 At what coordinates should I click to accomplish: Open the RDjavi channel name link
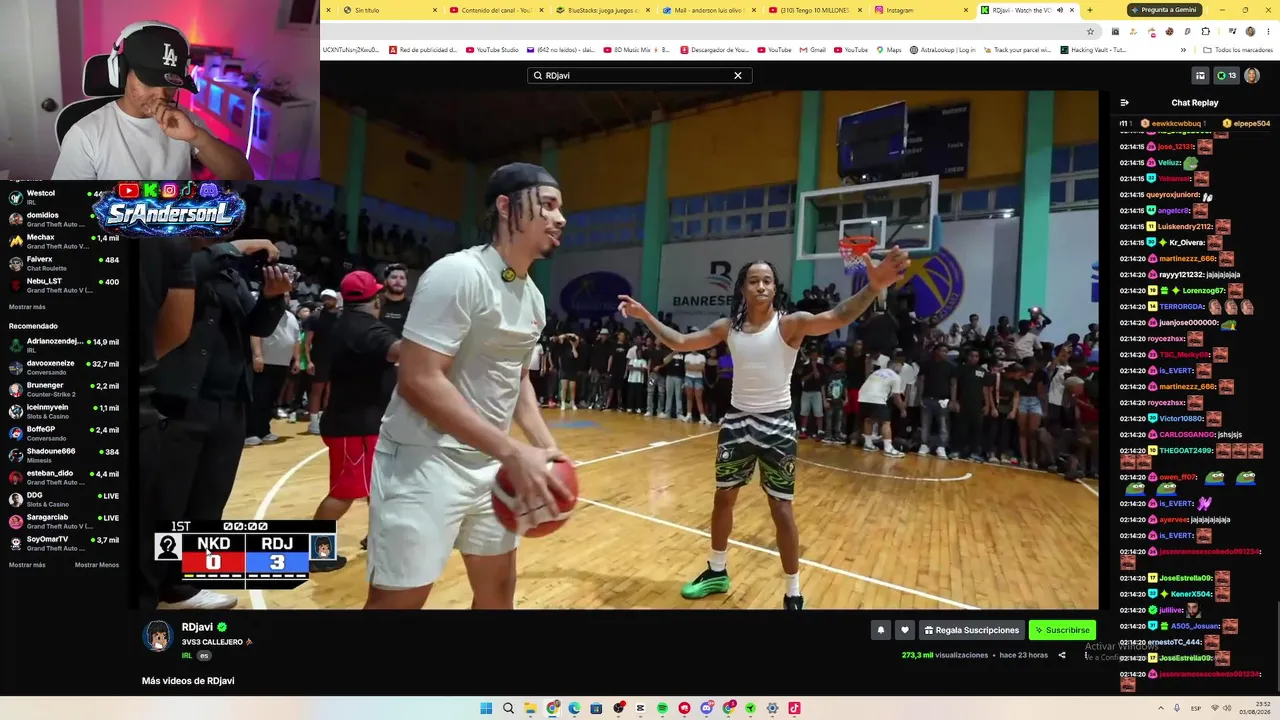[x=197, y=627]
